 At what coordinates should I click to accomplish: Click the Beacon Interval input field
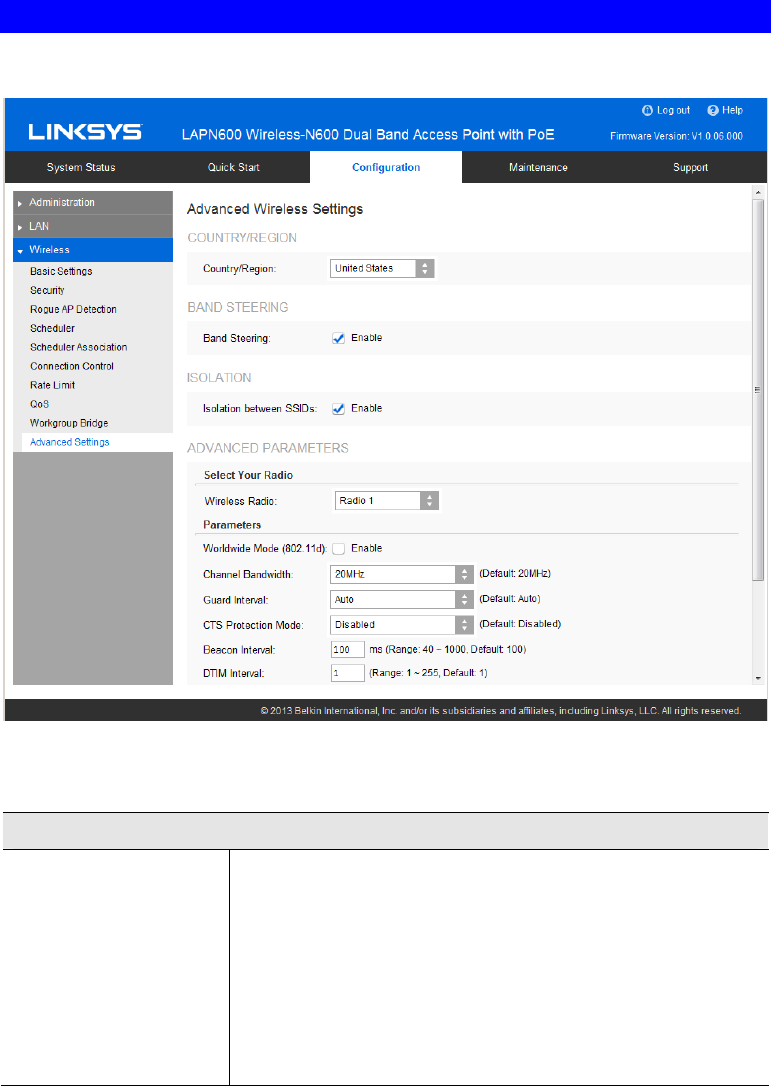click(x=348, y=650)
